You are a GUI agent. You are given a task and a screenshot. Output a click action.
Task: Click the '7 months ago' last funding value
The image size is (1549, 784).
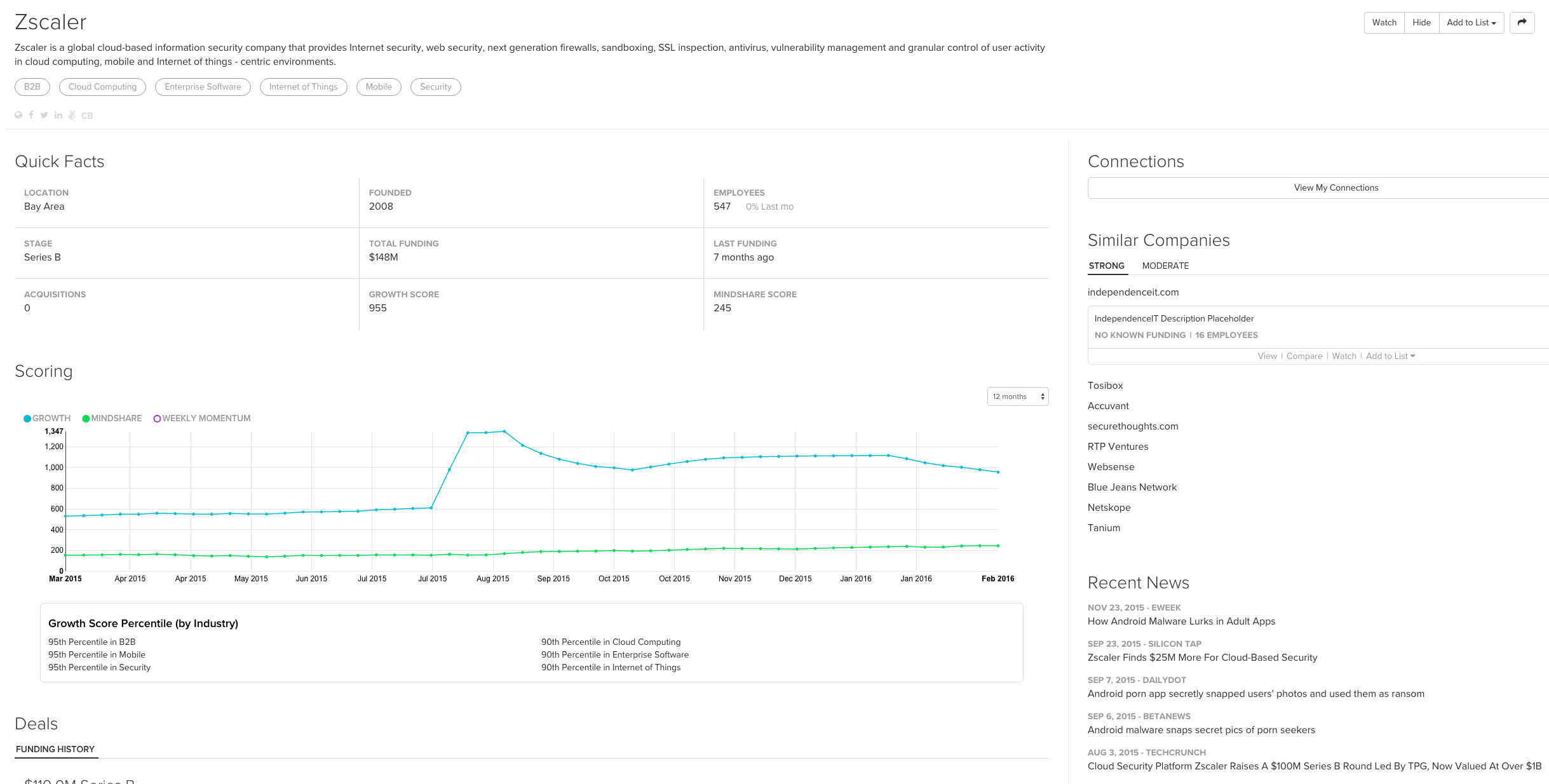point(743,257)
